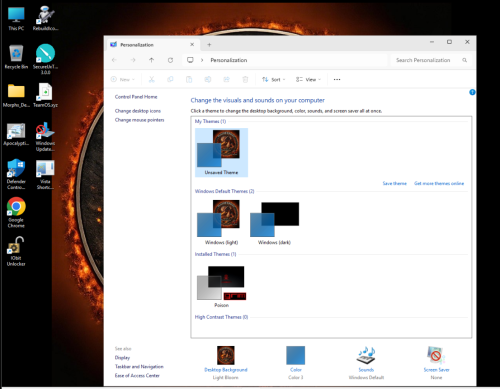
Task: Open the Color swatch setting
Action: 296,355
